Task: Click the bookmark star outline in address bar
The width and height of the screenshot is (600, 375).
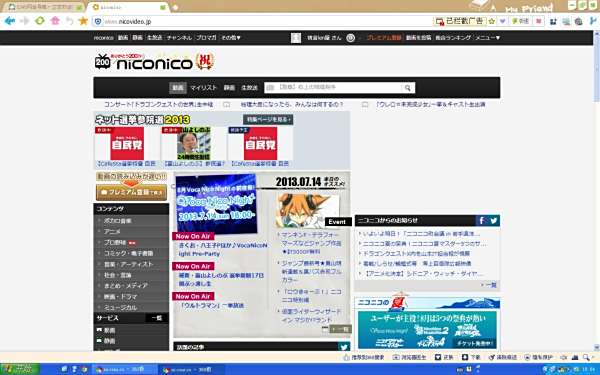Action: click(492, 21)
